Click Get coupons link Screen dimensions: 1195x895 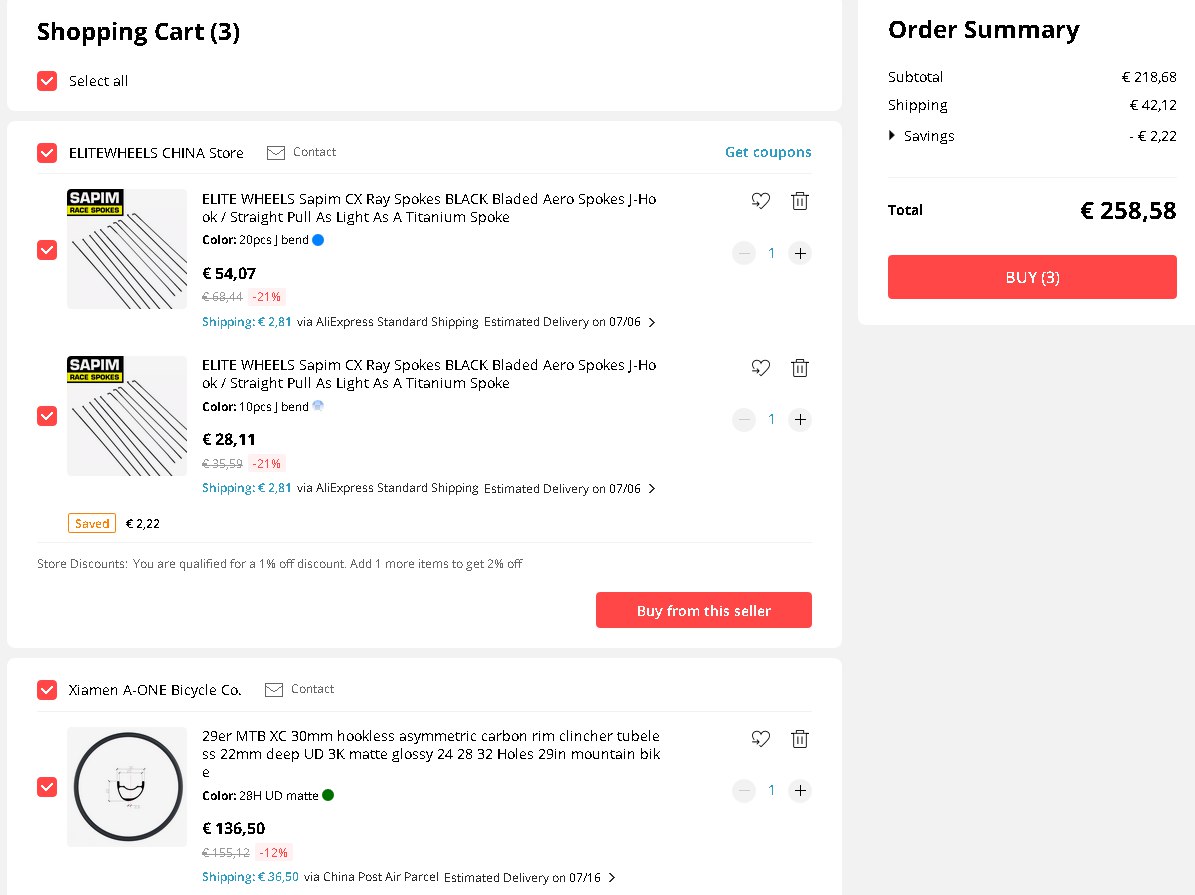(768, 152)
